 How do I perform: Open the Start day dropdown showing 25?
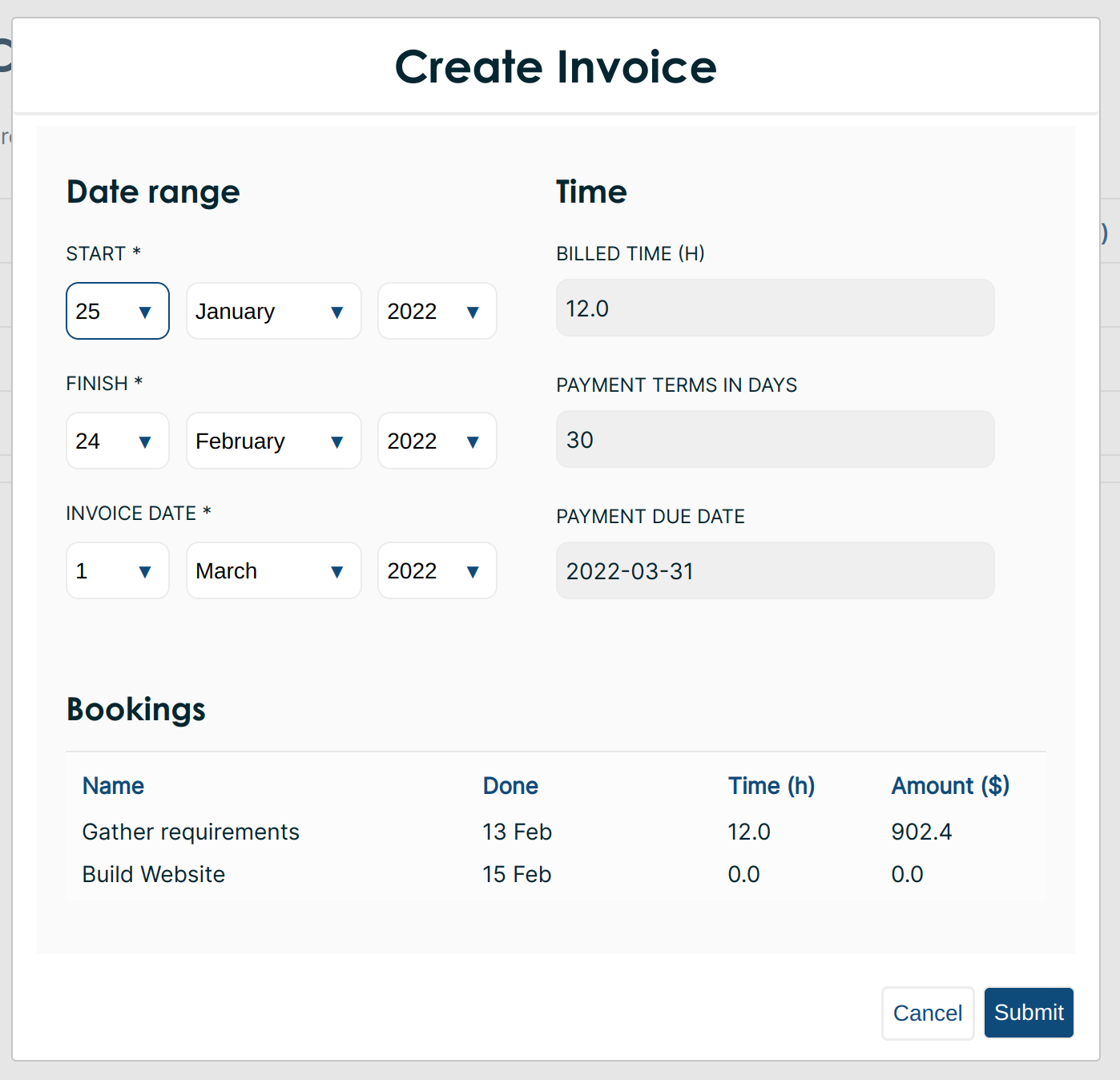tap(117, 311)
